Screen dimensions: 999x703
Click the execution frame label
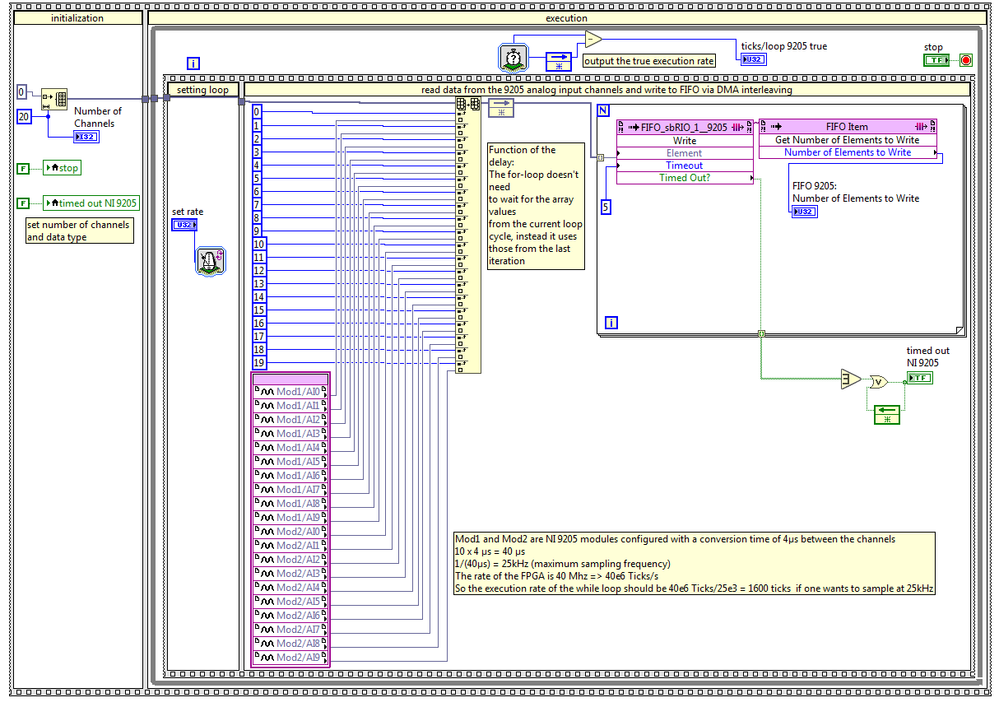[566, 18]
